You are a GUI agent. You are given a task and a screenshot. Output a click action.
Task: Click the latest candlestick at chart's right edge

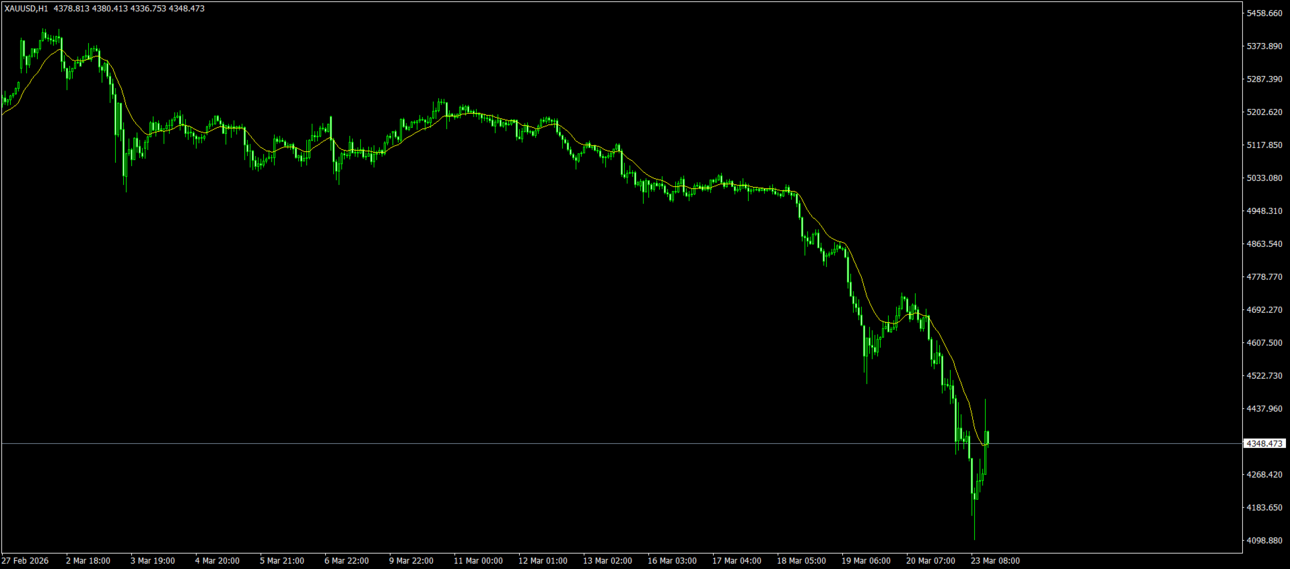(988, 438)
